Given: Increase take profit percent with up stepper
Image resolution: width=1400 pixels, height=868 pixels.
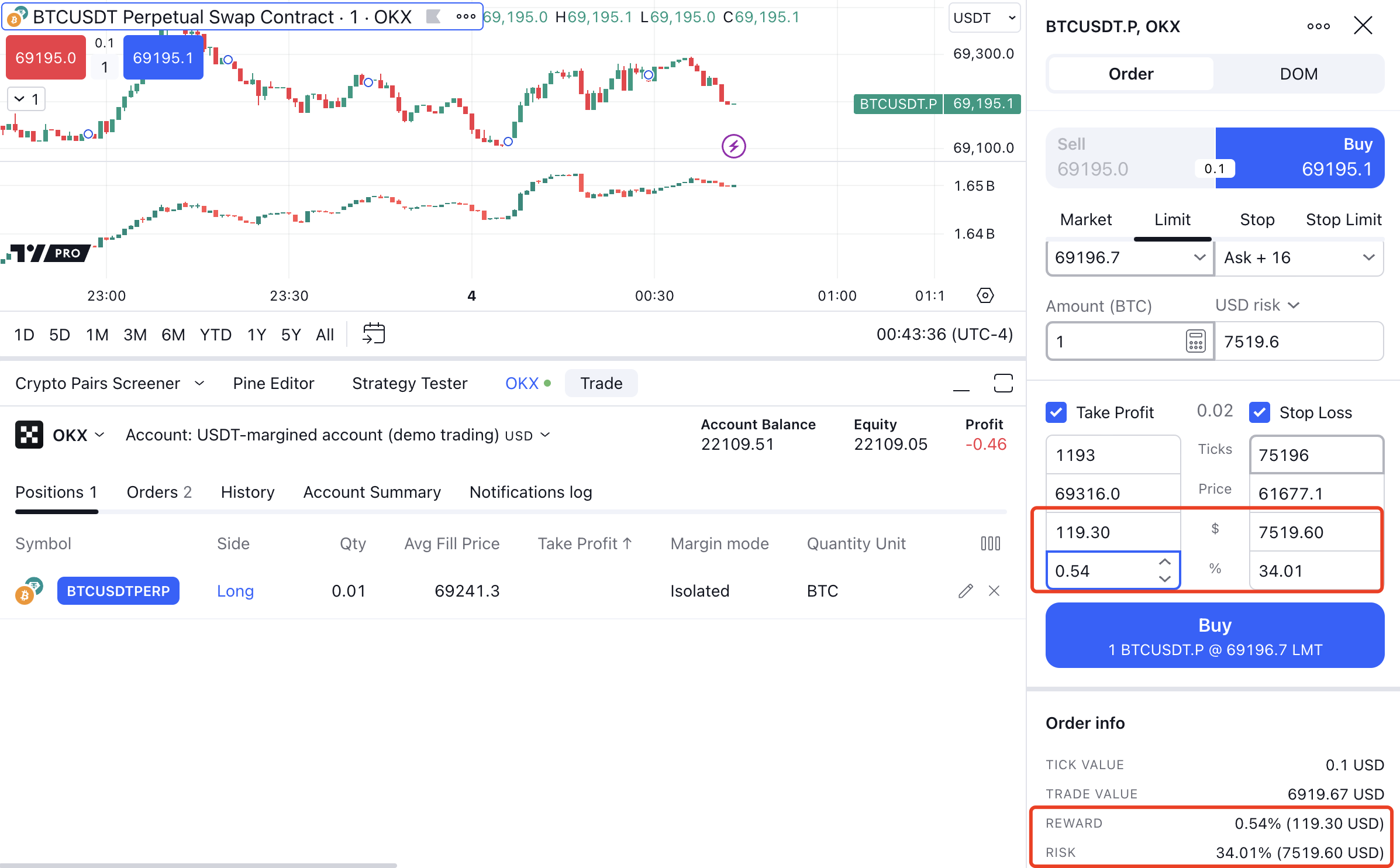Looking at the screenshot, I should (1164, 562).
